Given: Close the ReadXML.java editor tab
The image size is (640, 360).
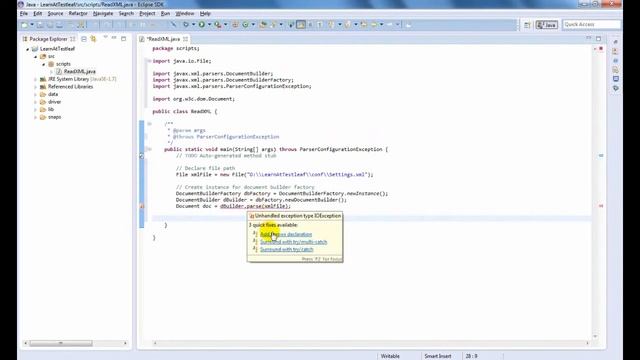Looking at the screenshot, I should 185,39.
